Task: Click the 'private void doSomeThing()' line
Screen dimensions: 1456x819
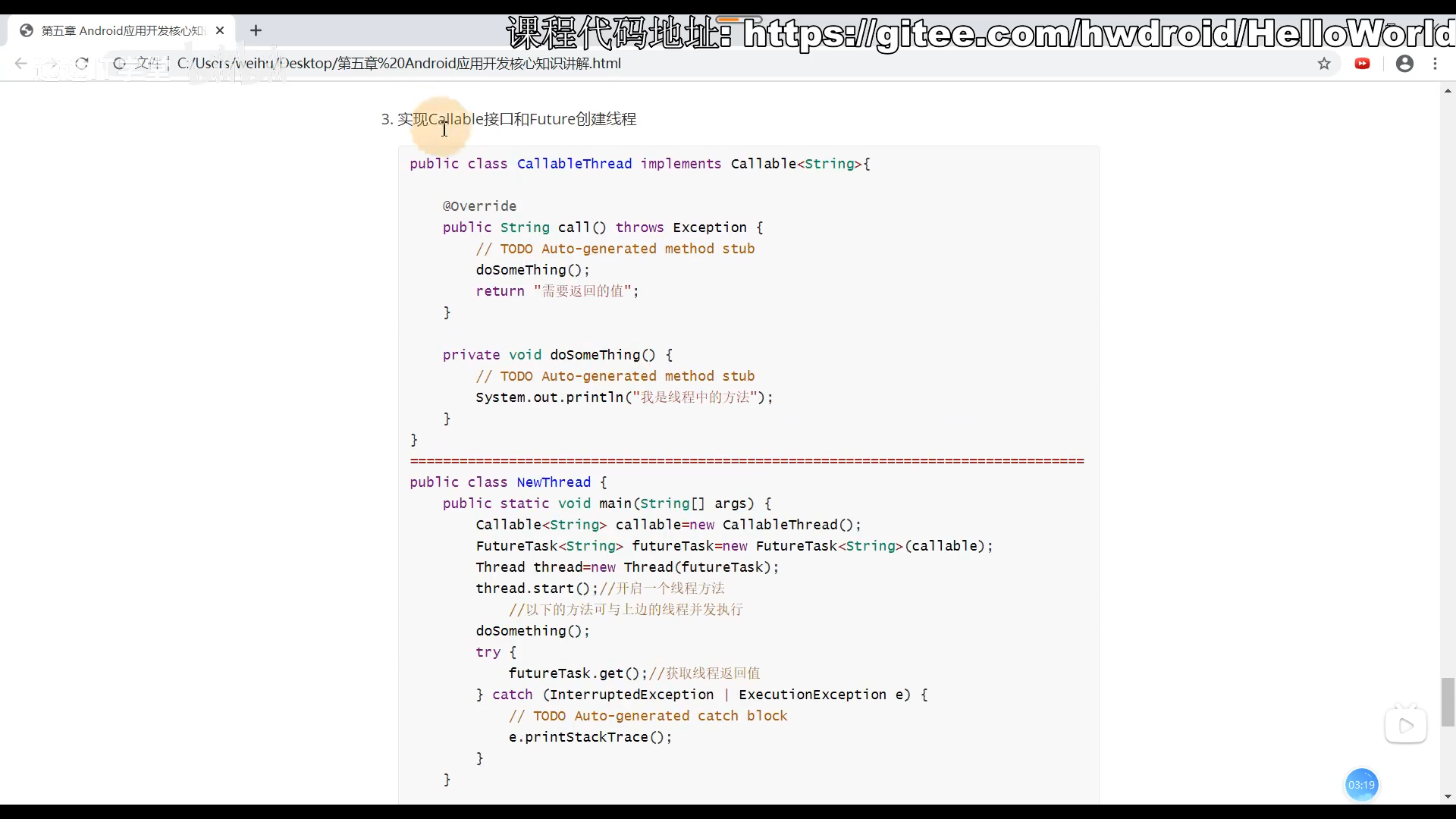Action: coord(557,355)
